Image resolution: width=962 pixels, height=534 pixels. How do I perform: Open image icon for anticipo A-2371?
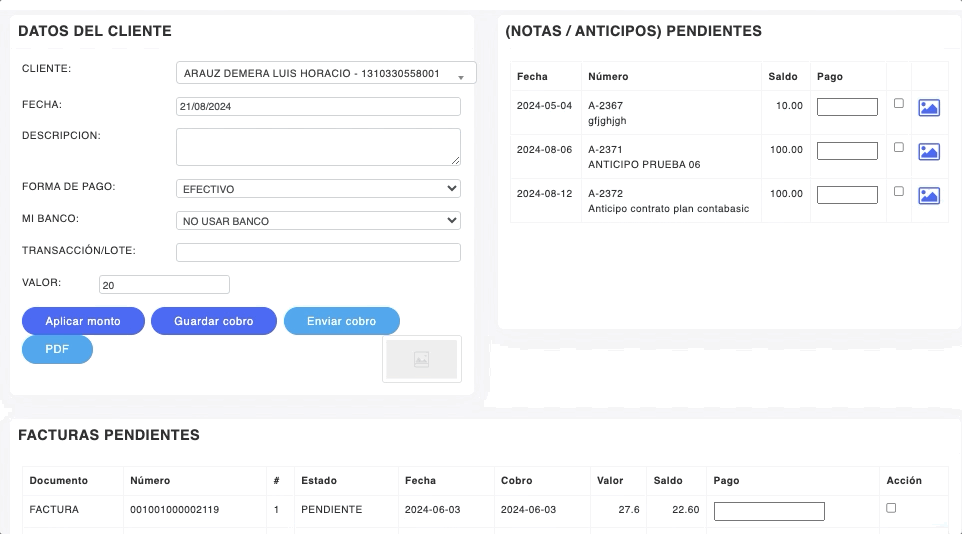point(929,152)
